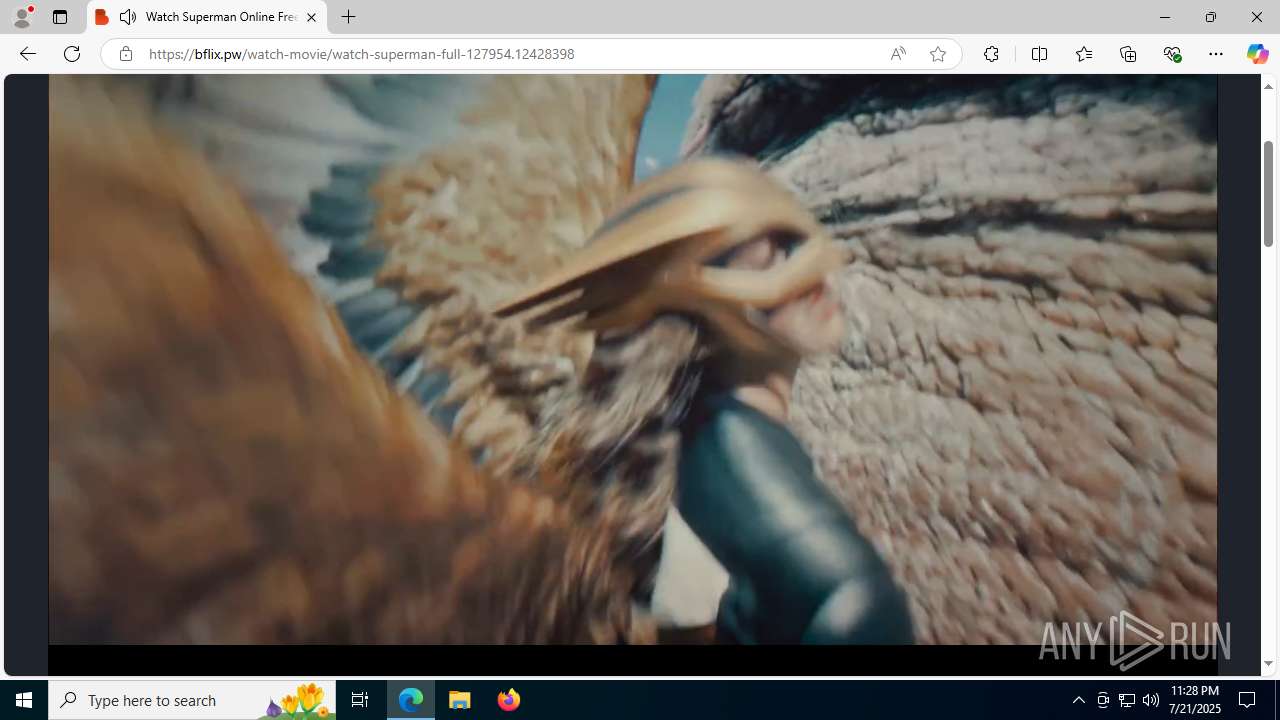Refresh the current page

tap(72, 54)
